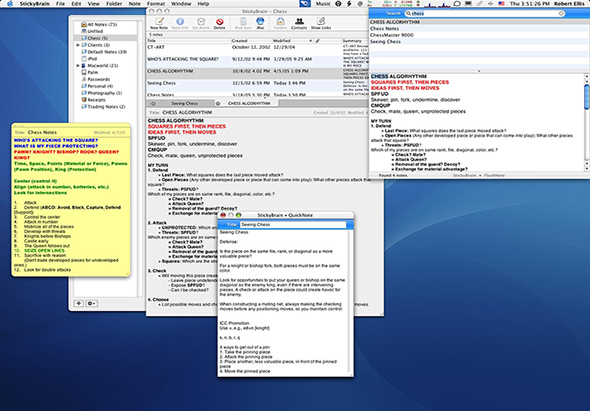Click the Summary column header
This screenshot has width=590, height=411.
point(355,41)
